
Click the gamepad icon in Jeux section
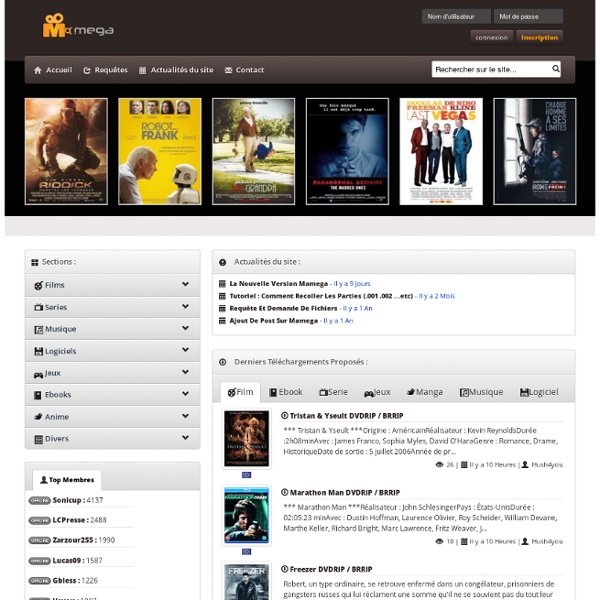click(x=38, y=375)
